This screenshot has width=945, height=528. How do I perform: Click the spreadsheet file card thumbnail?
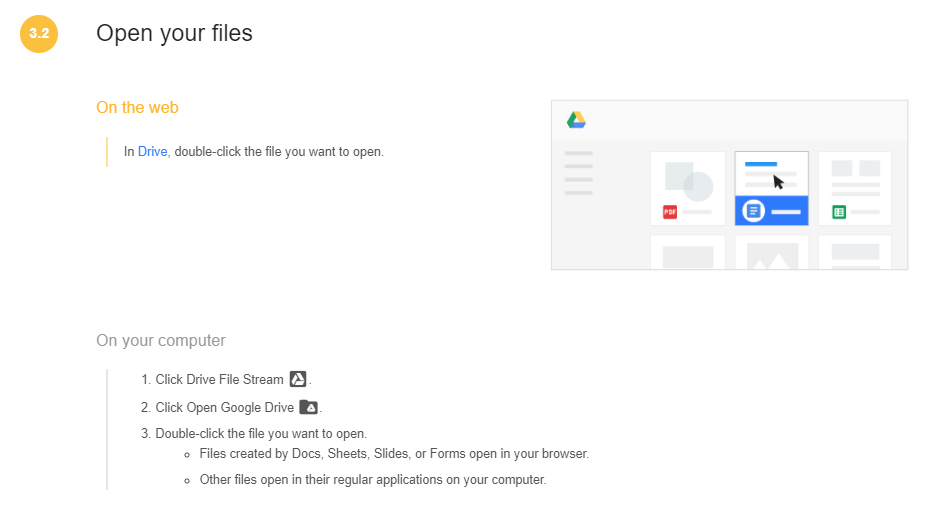(855, 189)
